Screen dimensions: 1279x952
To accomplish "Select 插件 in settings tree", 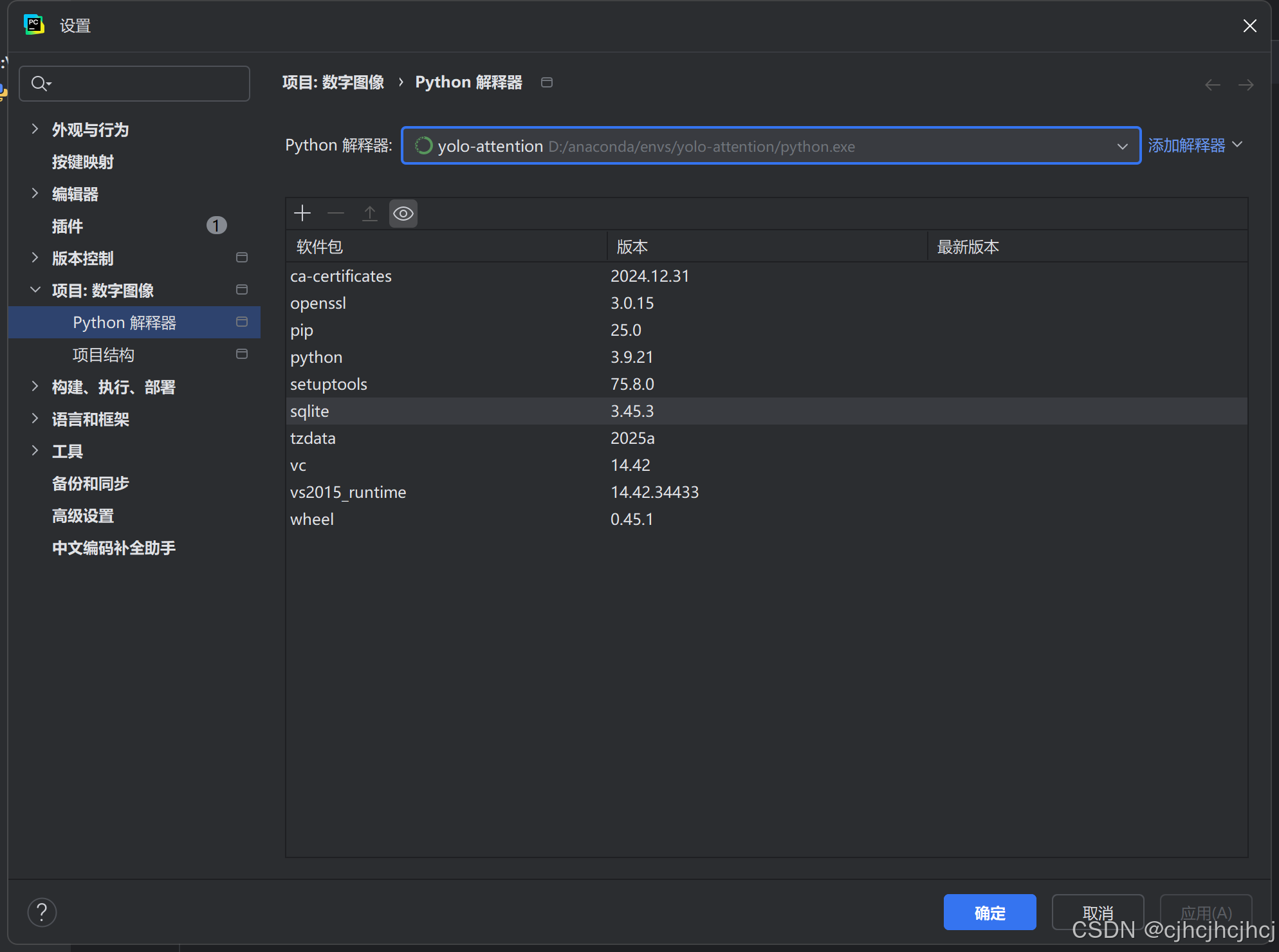I will (x=68, y=226).
